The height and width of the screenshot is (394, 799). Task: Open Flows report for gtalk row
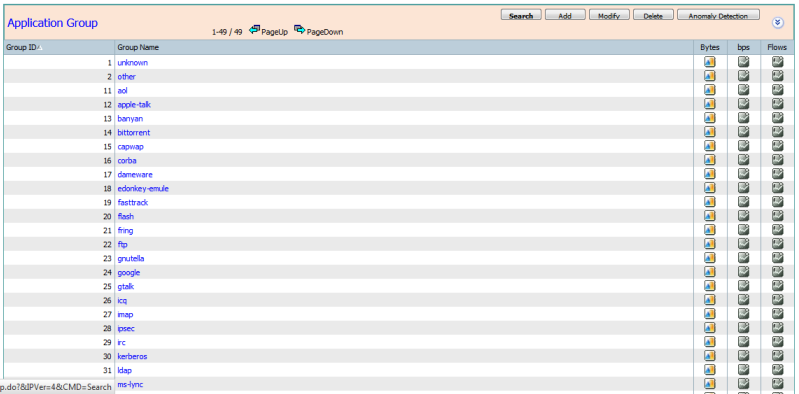tap(777, 286)
